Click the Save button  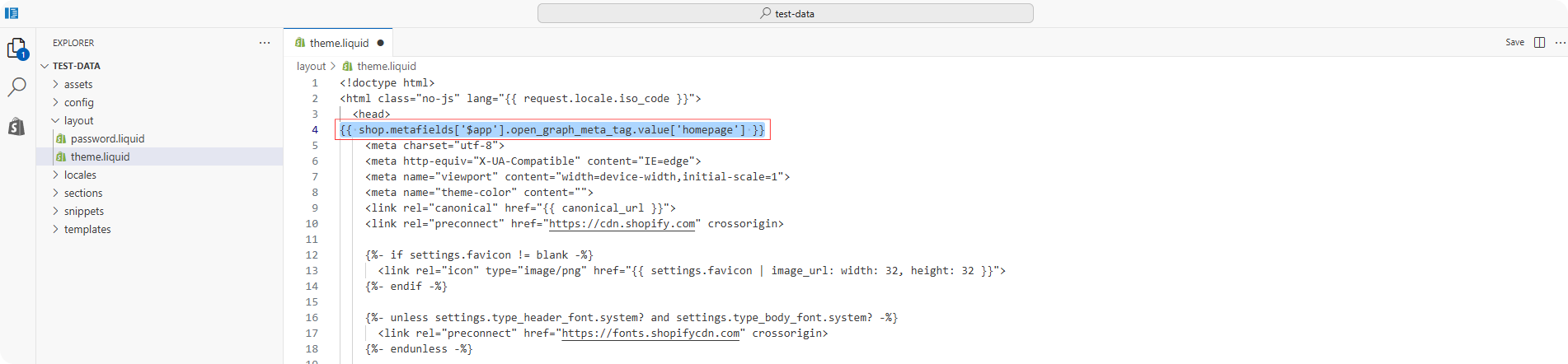point(1515,43)
